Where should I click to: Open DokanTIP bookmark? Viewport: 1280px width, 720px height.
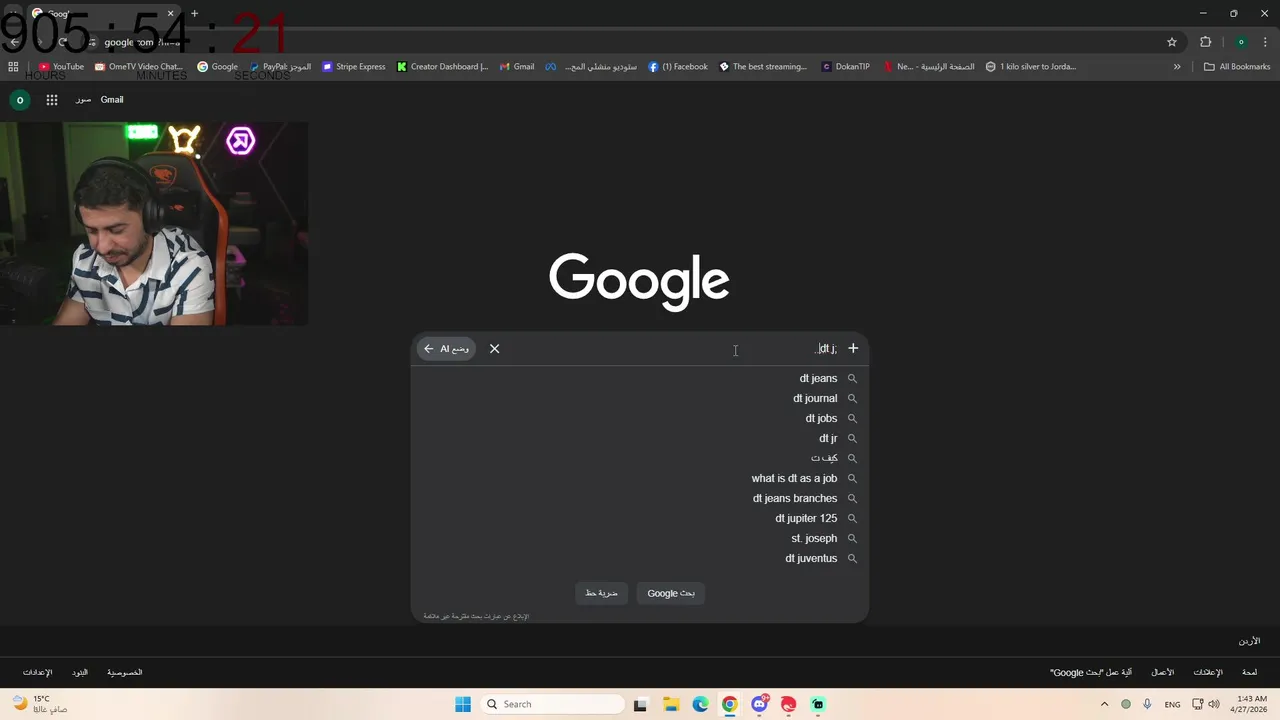point(846,67)
